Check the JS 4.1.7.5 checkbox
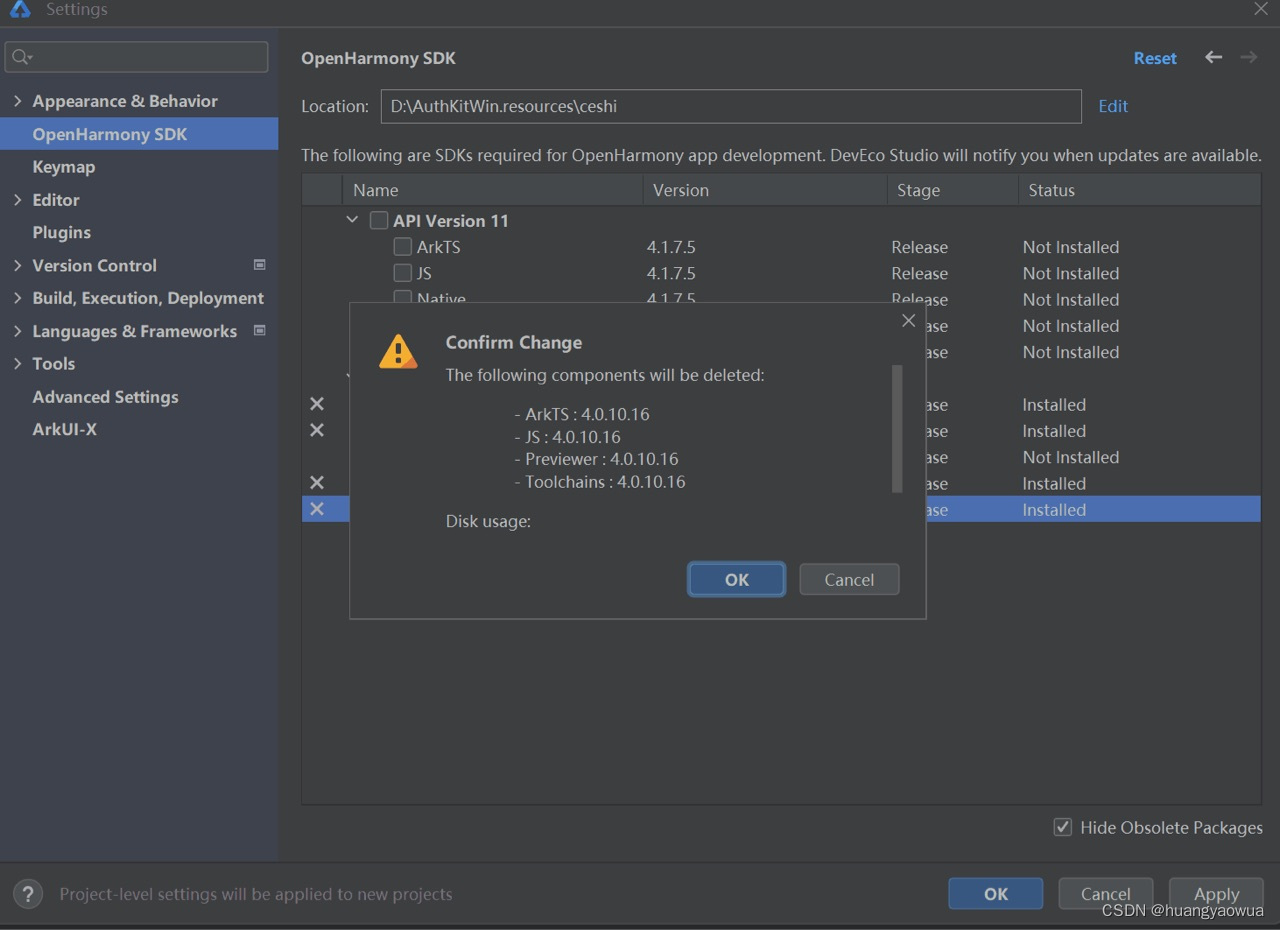This screenshot has height=930, width=1280. [x=403, y=273]
